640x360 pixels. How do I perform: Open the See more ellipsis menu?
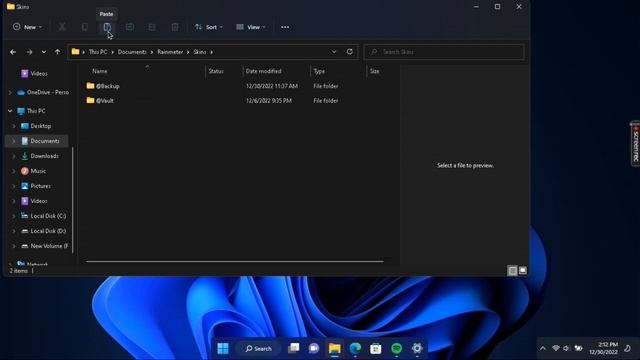285,27
